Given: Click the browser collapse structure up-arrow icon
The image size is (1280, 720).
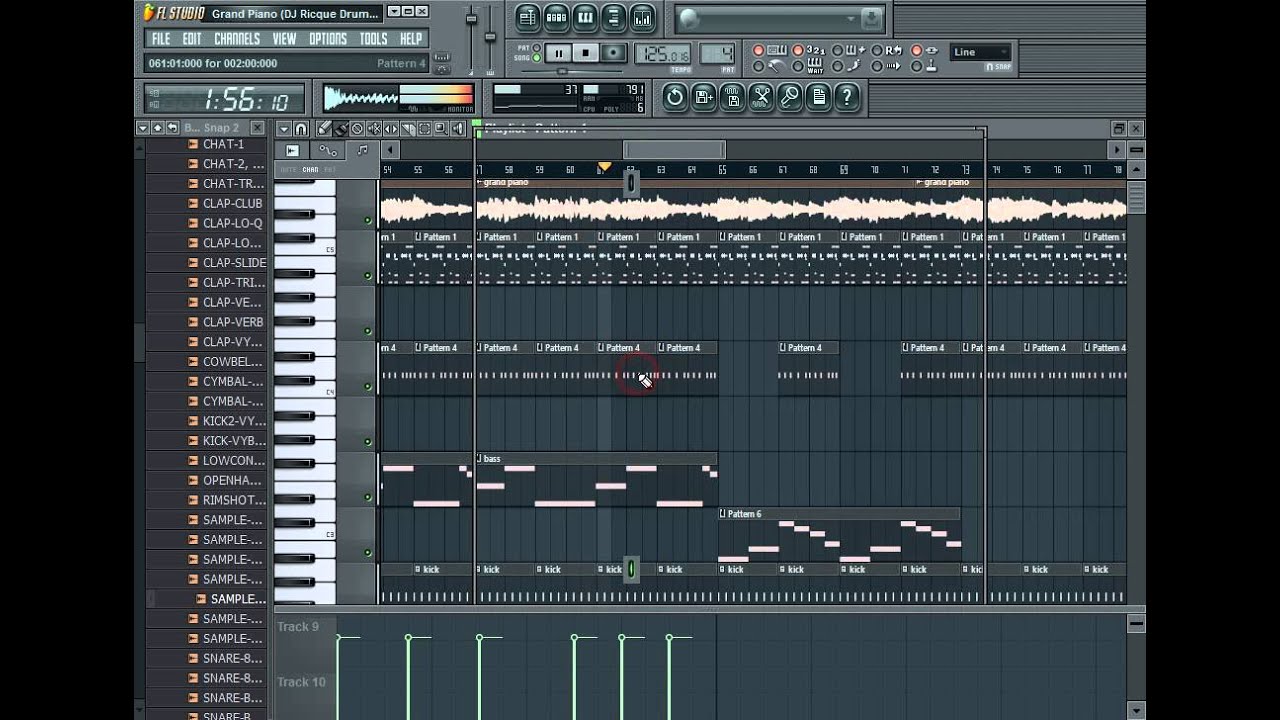Looking at the screenshot, I should click(x=158, y=128).
